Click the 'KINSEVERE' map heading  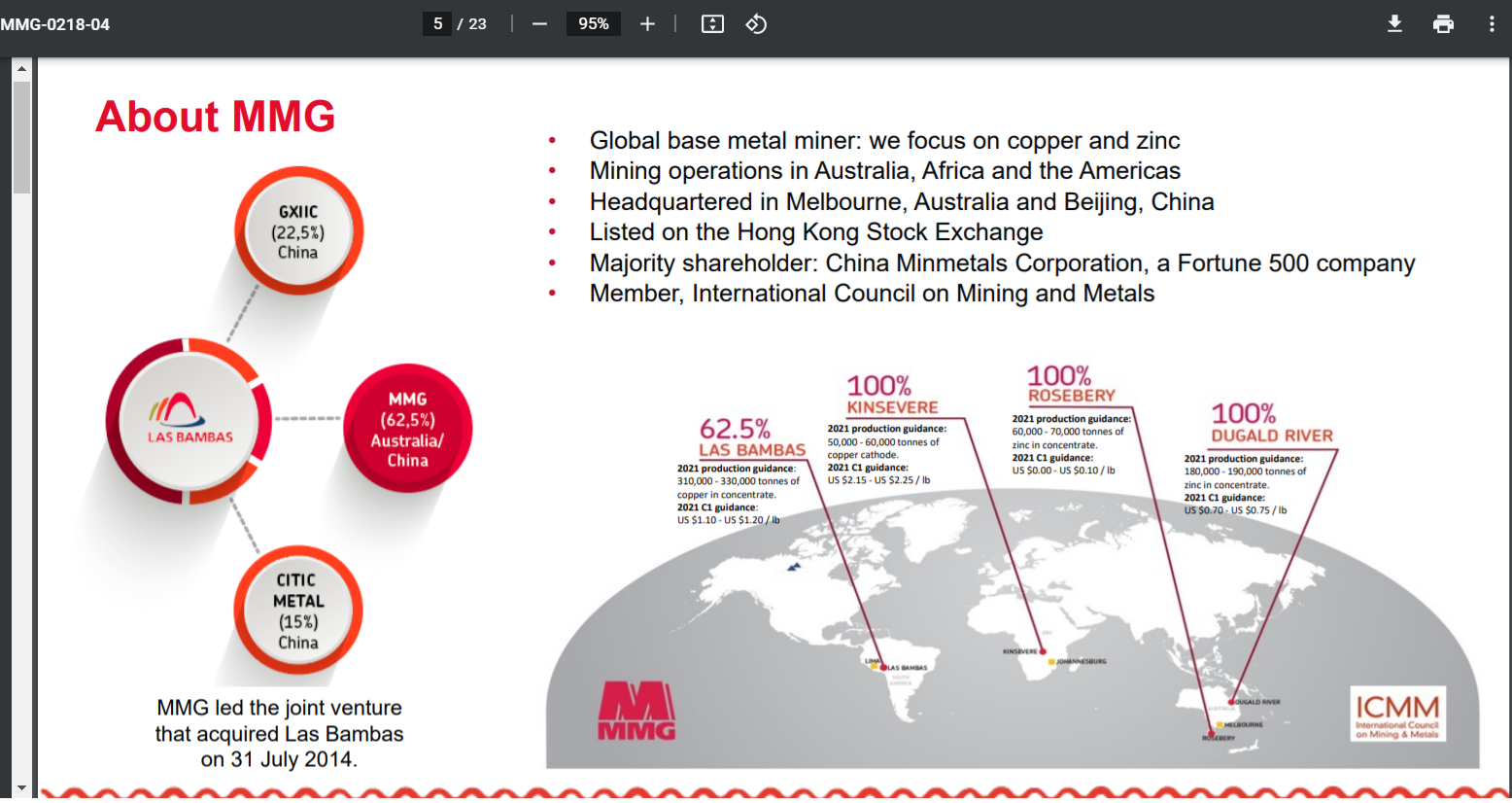click(x=892, y=407)
